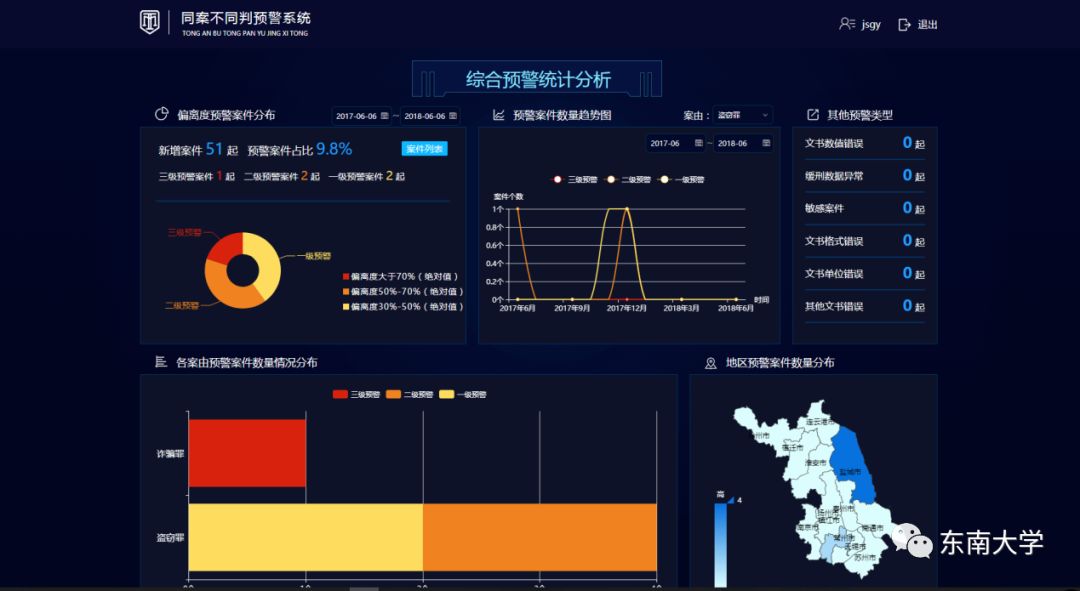Click the 综合预警统计分析 header tab
The height and width of the screenshot is (591, 1080).
pyautogui.click(x=539, y=79)
